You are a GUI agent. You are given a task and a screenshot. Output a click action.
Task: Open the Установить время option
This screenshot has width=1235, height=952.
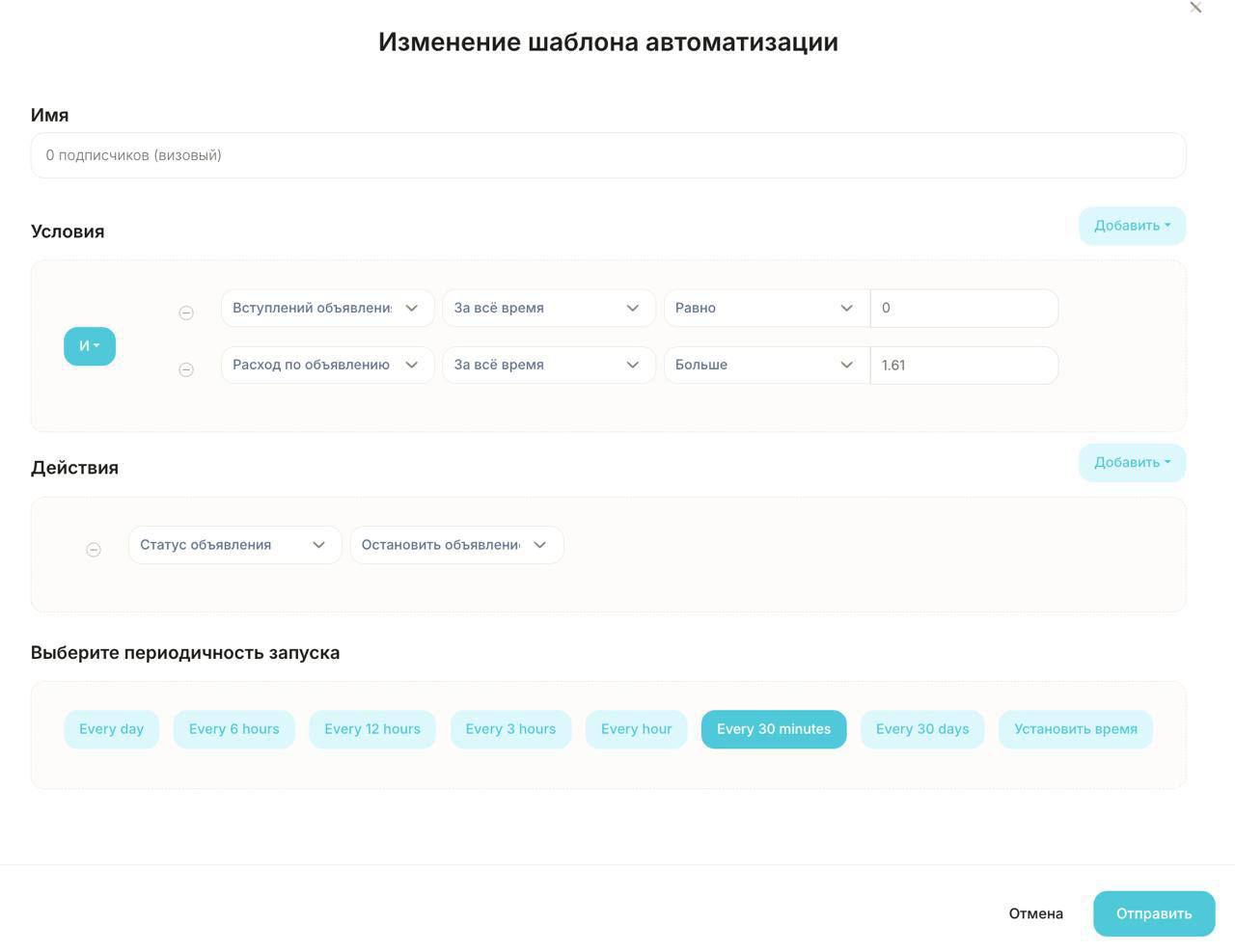[x=1075, y=729]
